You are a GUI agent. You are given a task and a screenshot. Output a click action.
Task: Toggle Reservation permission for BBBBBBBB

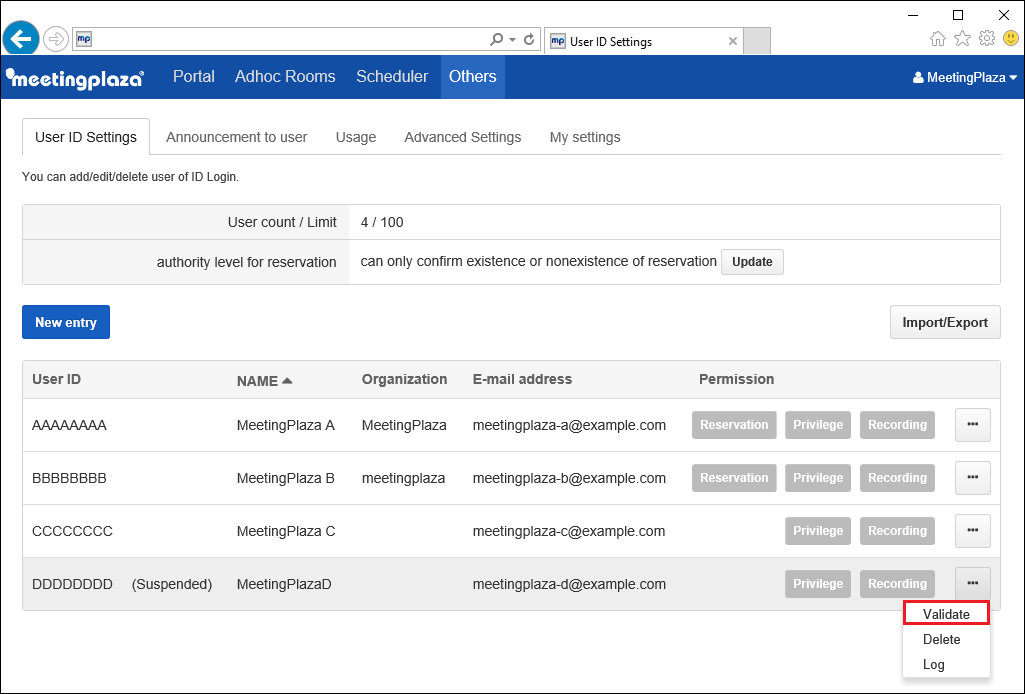tap(734, 478)
